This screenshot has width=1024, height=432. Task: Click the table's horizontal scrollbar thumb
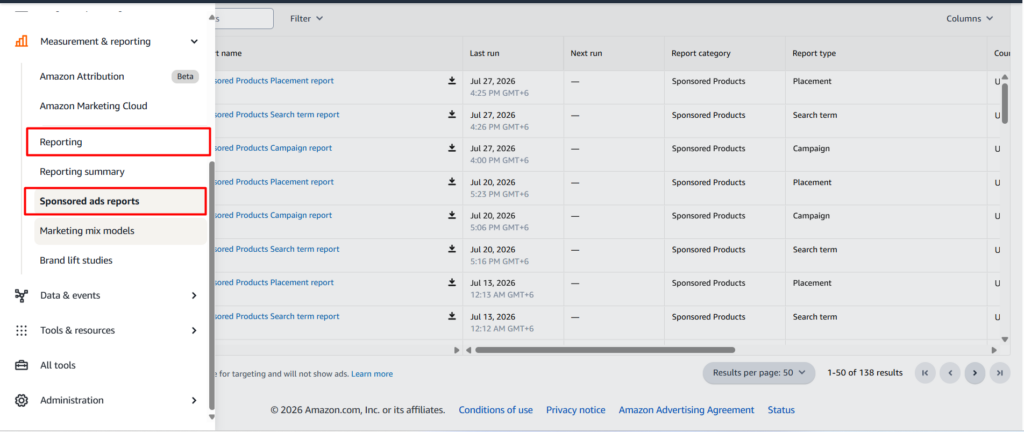pos(605,350)
